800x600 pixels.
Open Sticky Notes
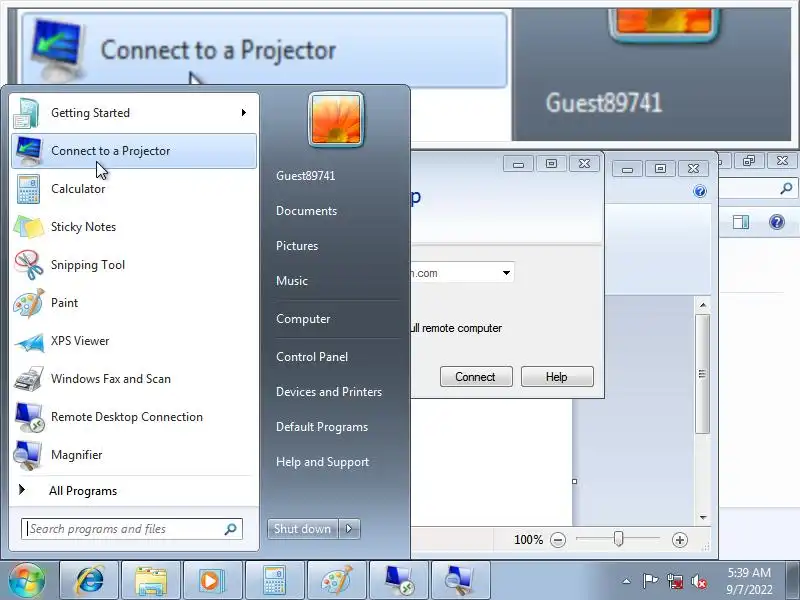[x=134, y=227]
